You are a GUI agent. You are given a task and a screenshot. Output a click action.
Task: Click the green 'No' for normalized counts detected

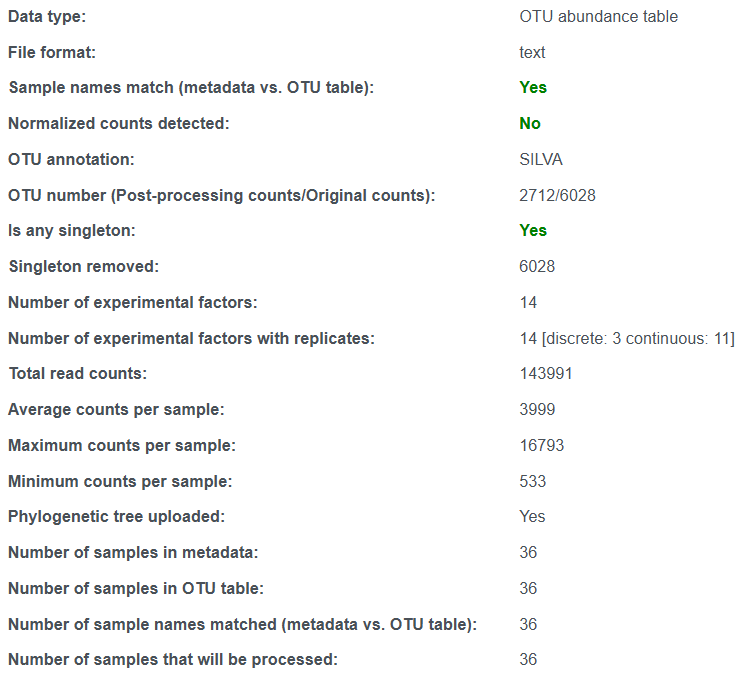530,124
